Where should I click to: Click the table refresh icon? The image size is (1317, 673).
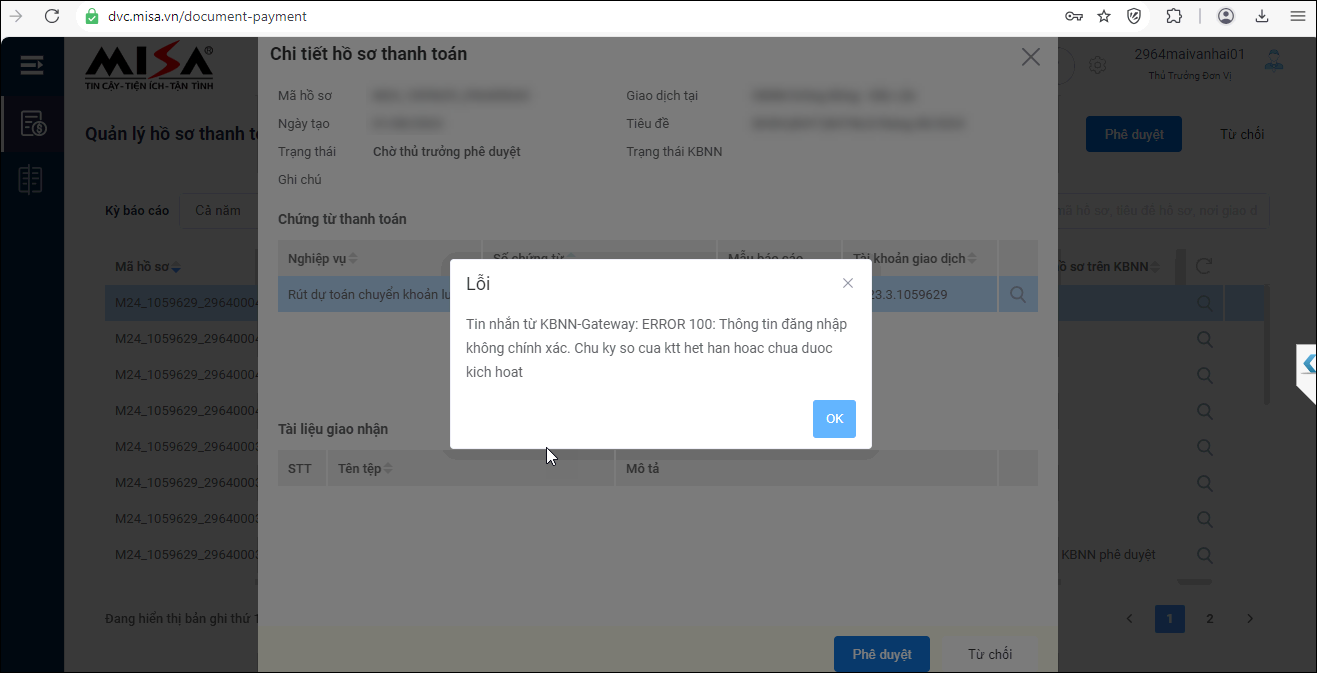pyautogui.click(x=1204, y=266)
